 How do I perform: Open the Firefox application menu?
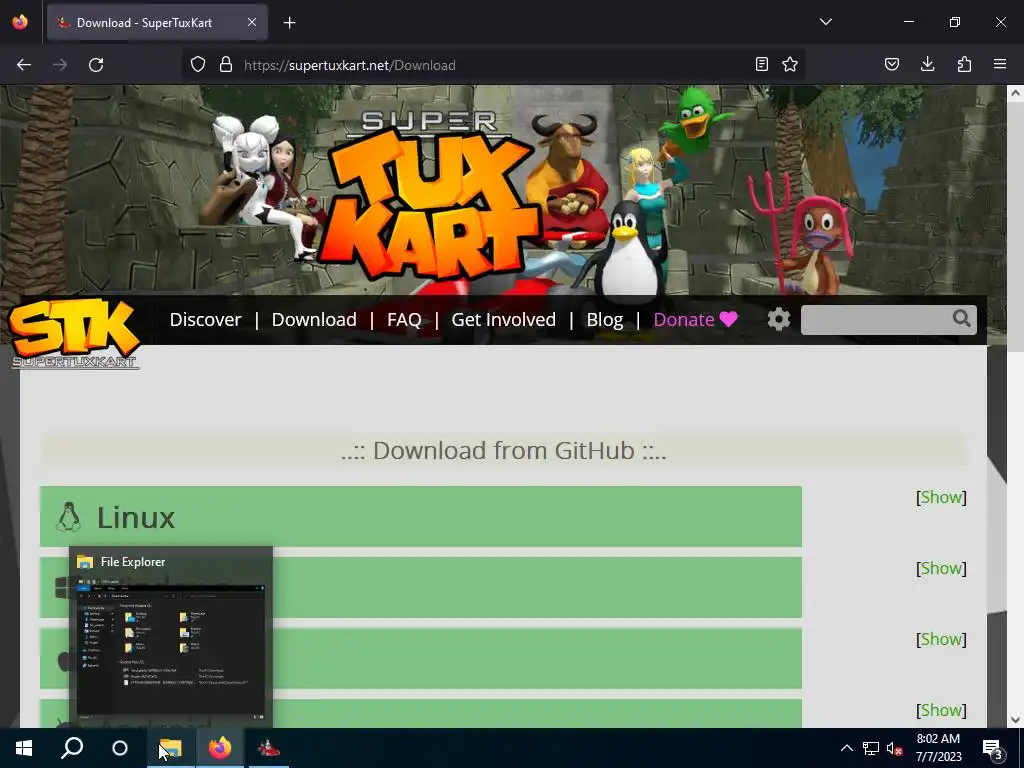pyautogui.click(x=1000, y=64)
